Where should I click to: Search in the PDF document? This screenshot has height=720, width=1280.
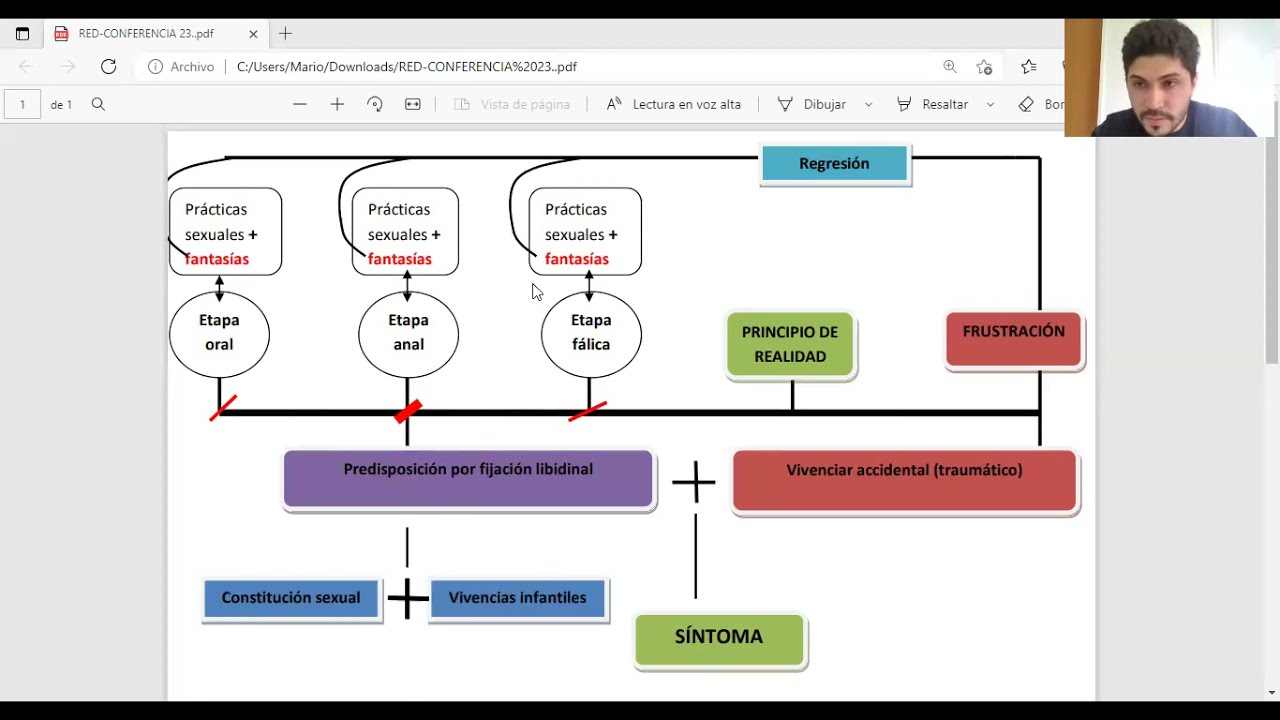[98, 104]
